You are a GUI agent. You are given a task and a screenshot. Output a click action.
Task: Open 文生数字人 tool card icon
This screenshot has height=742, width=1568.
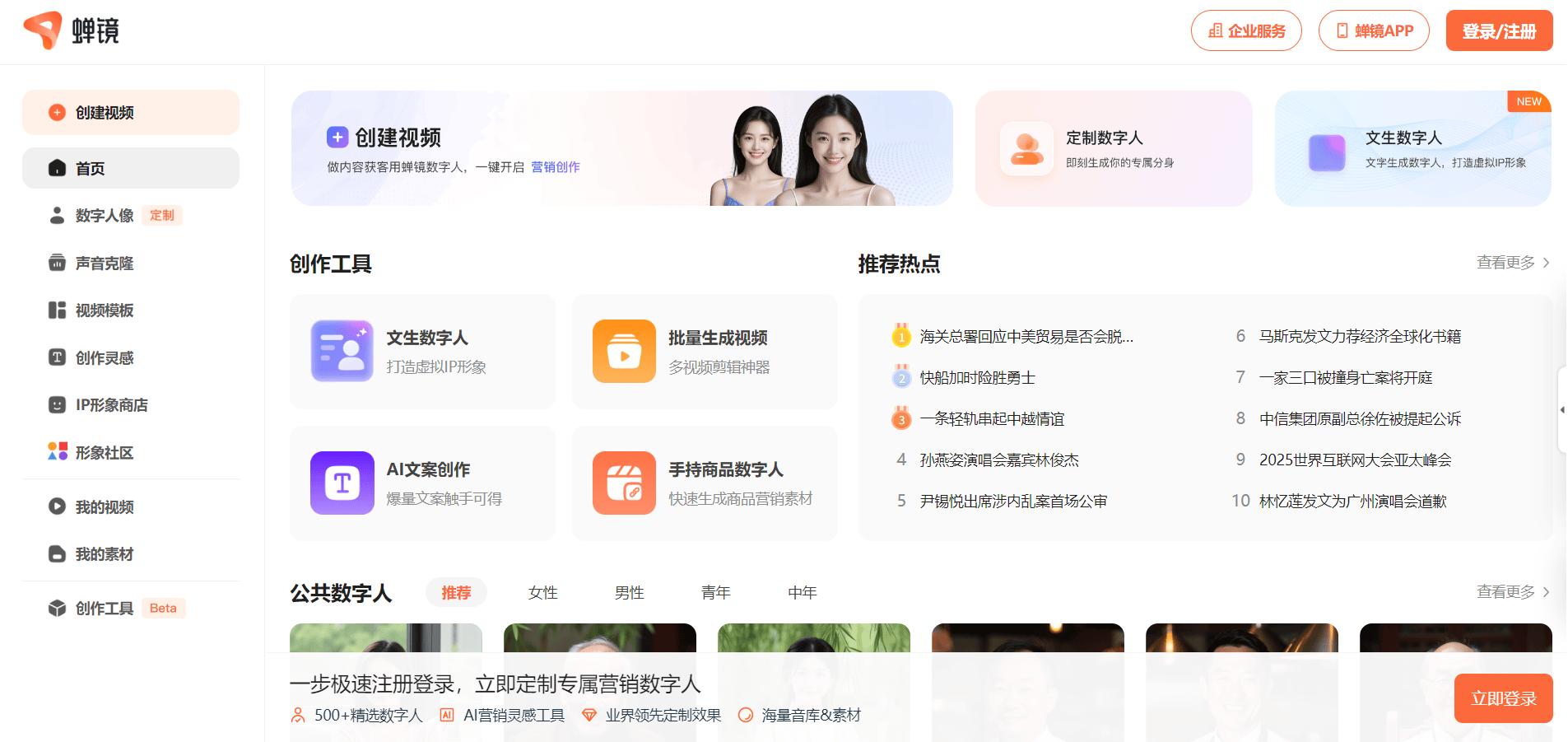point(342,351)
